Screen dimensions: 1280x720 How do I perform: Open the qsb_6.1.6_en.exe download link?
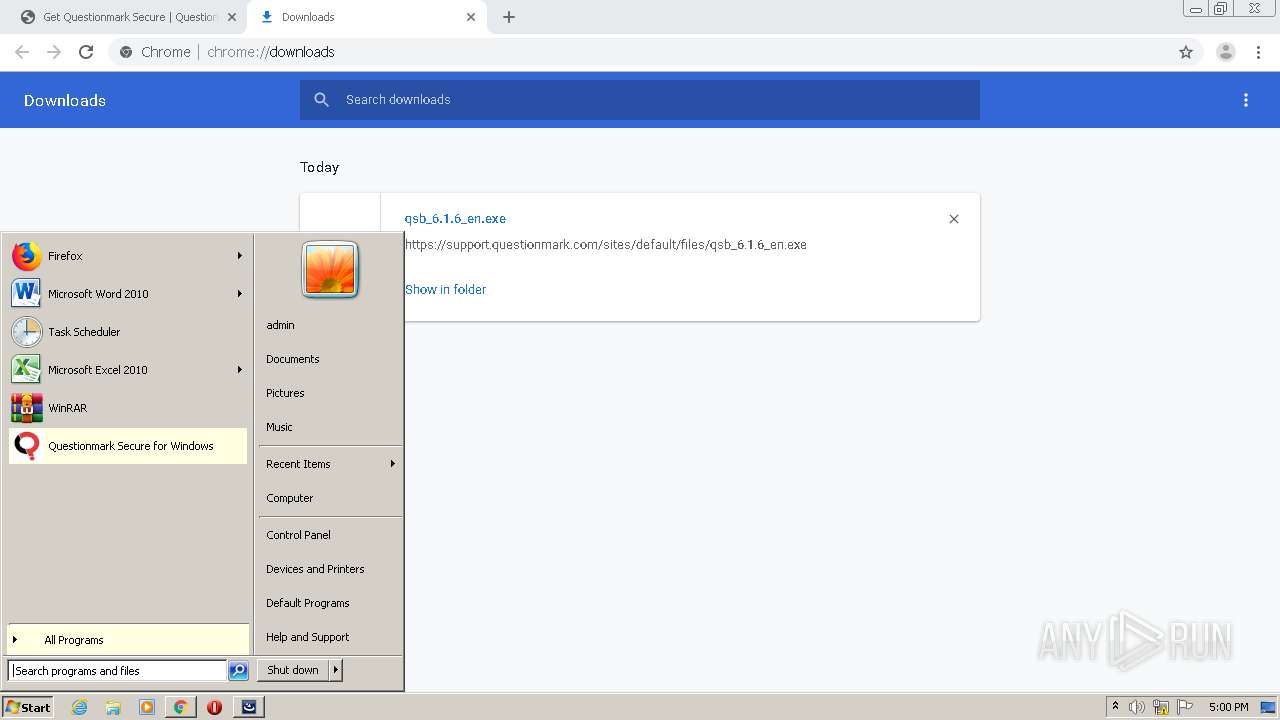pyautogui.click(x=455, y=219)
